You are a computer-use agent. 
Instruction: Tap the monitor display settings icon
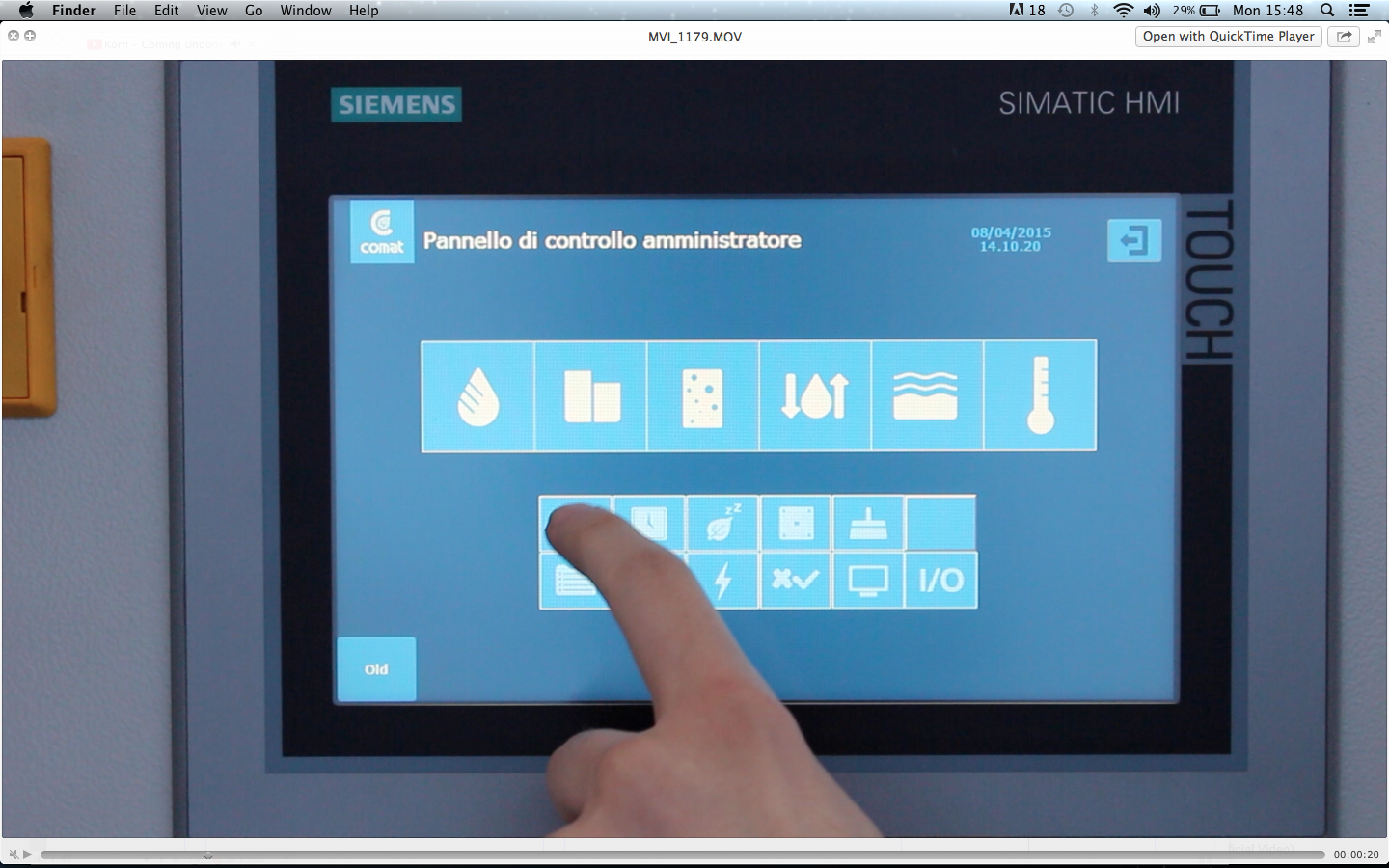[867, 581]
